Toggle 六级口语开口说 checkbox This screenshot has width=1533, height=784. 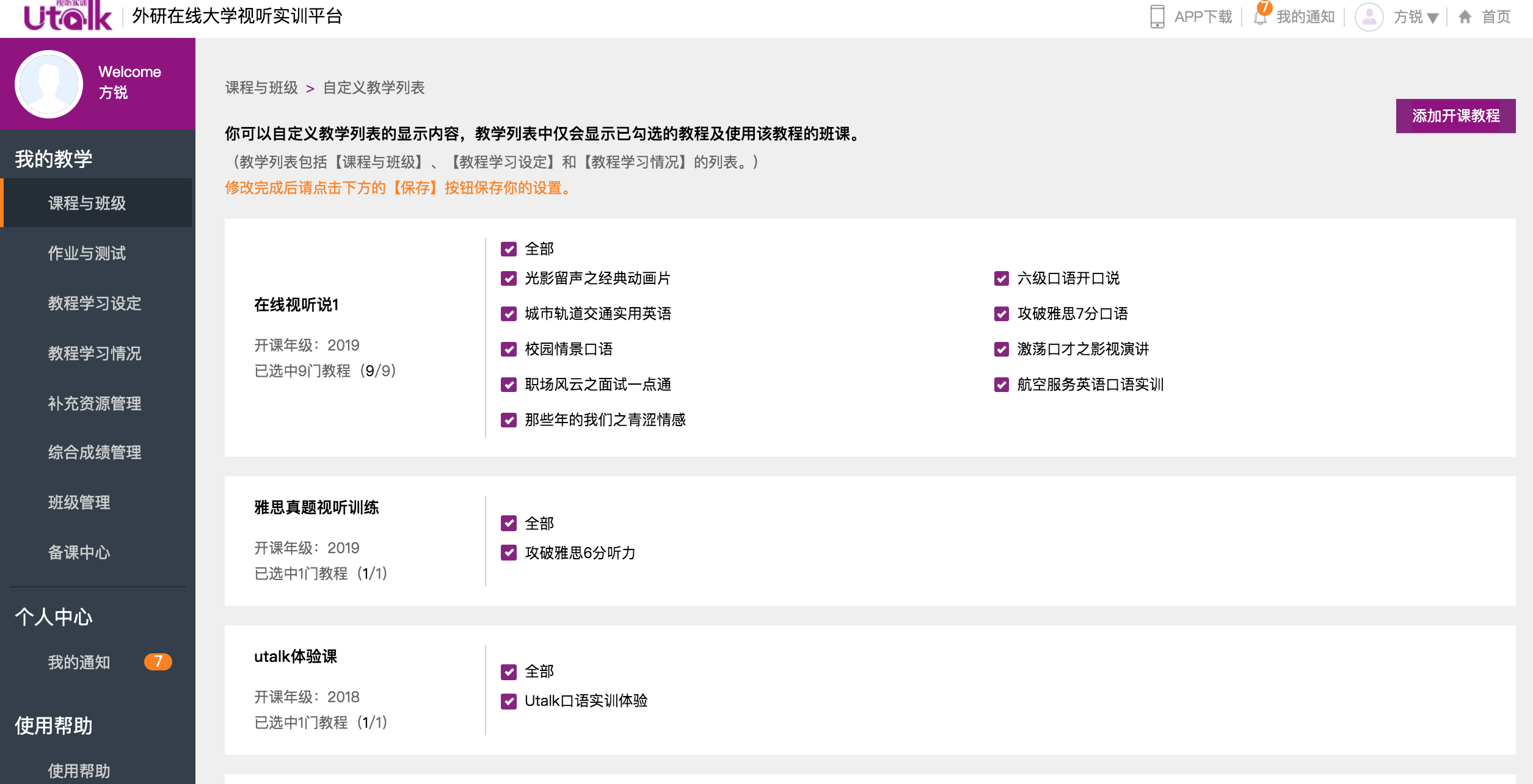point(1001,278)
